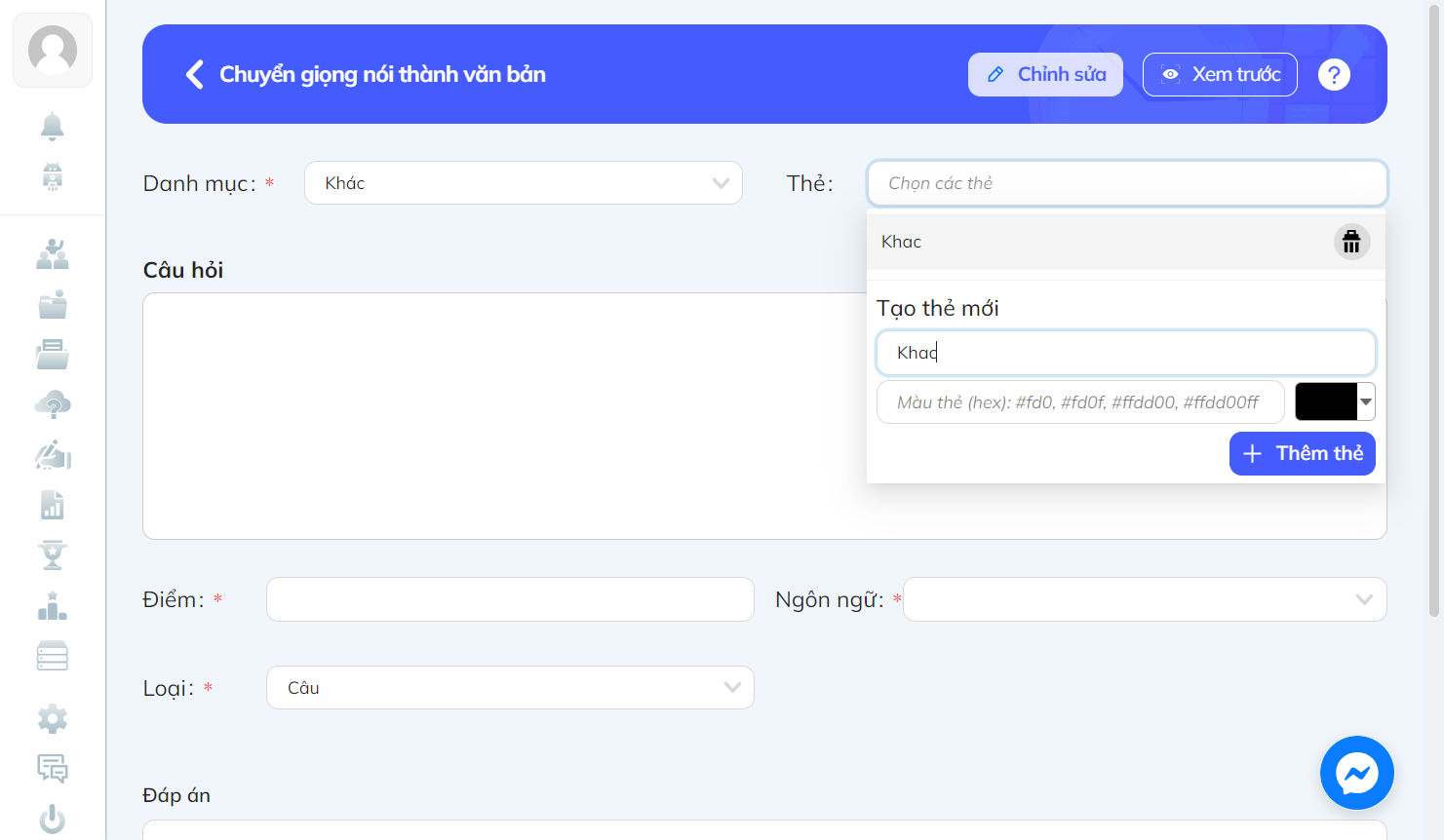Open the leaderboard podium icon in sidebar

53,606
